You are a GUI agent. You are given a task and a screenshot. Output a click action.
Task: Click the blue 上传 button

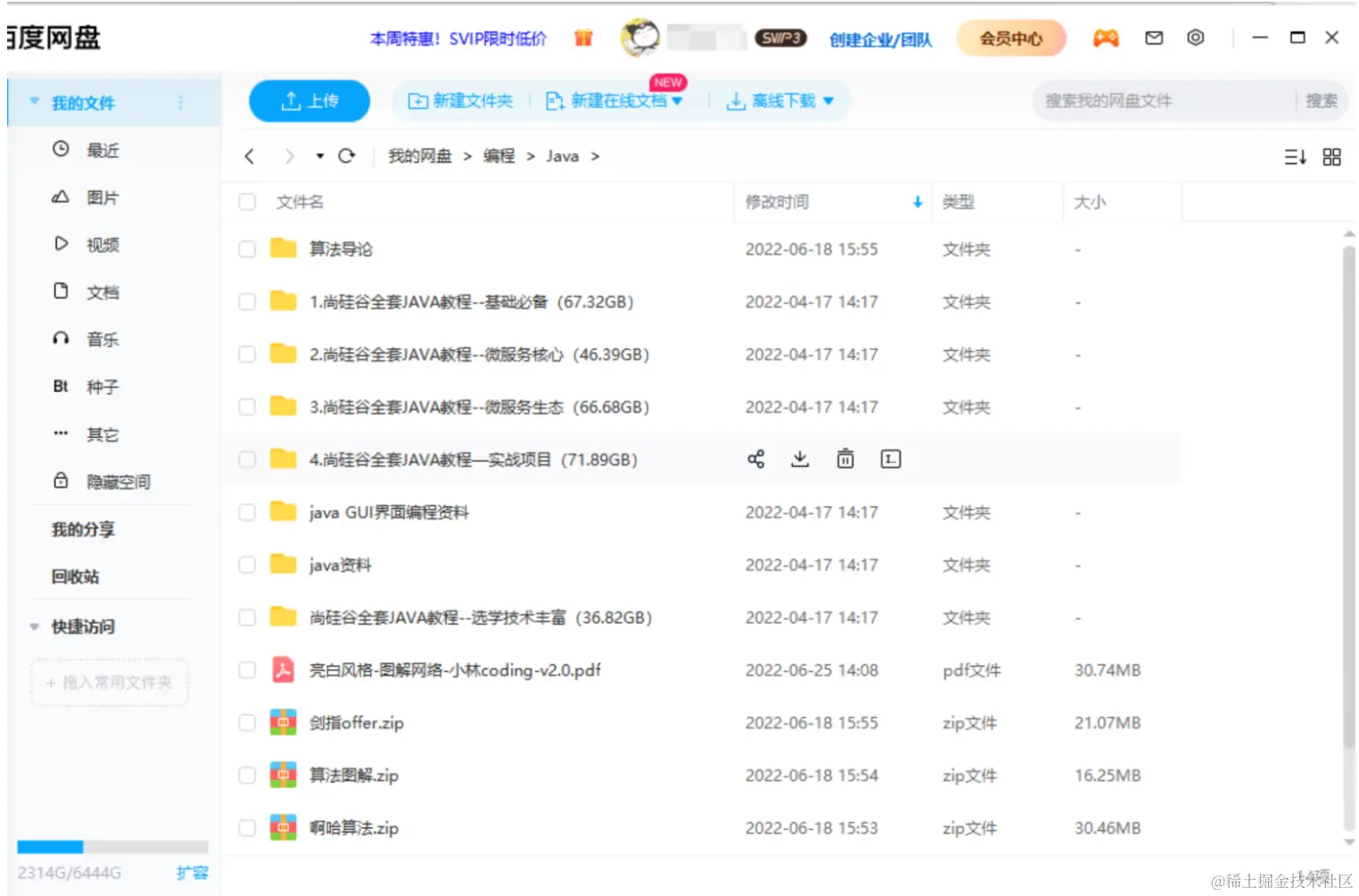pyautogui.click(x=309, y=101)
